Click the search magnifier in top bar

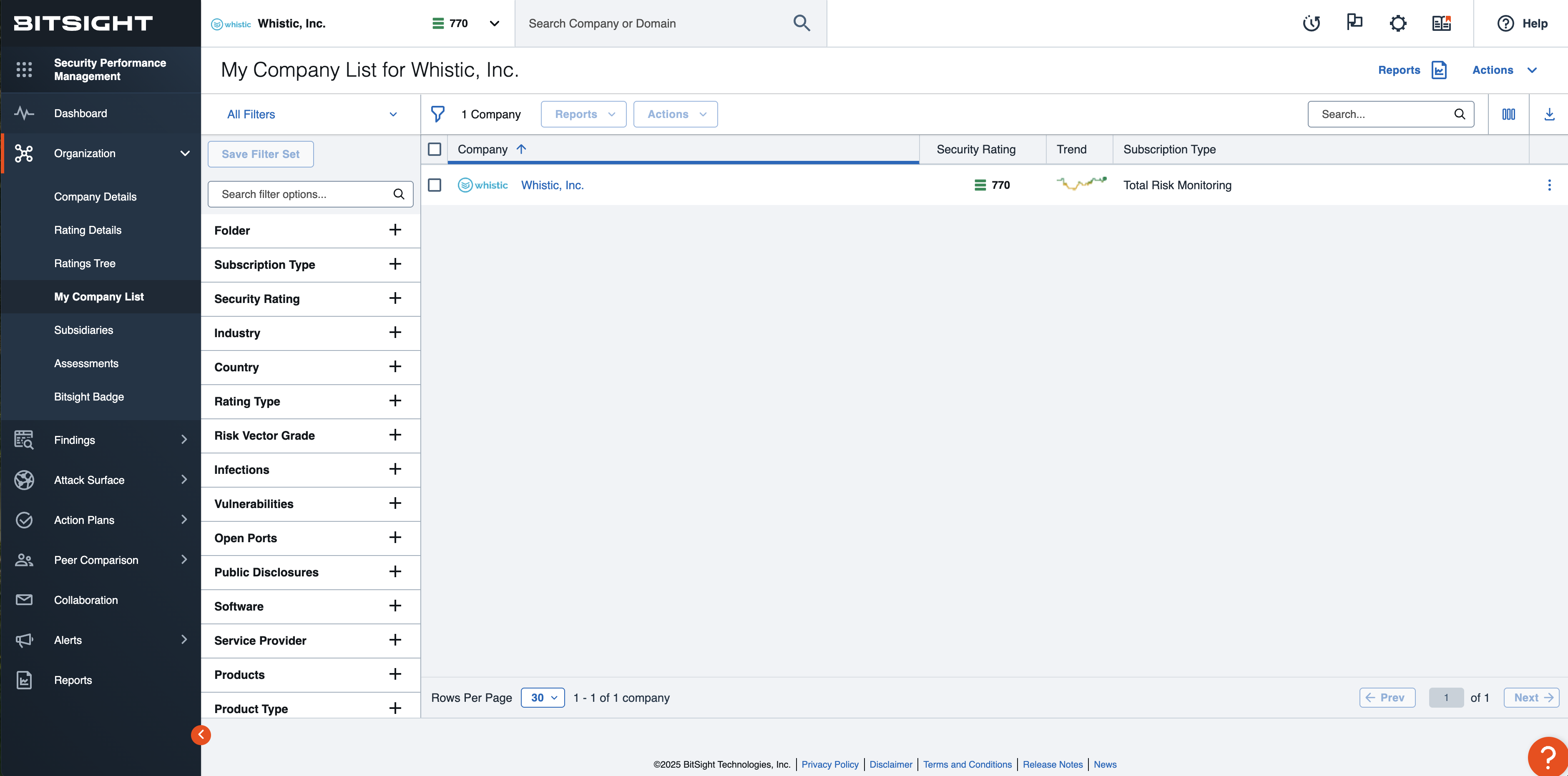[802, 23]
